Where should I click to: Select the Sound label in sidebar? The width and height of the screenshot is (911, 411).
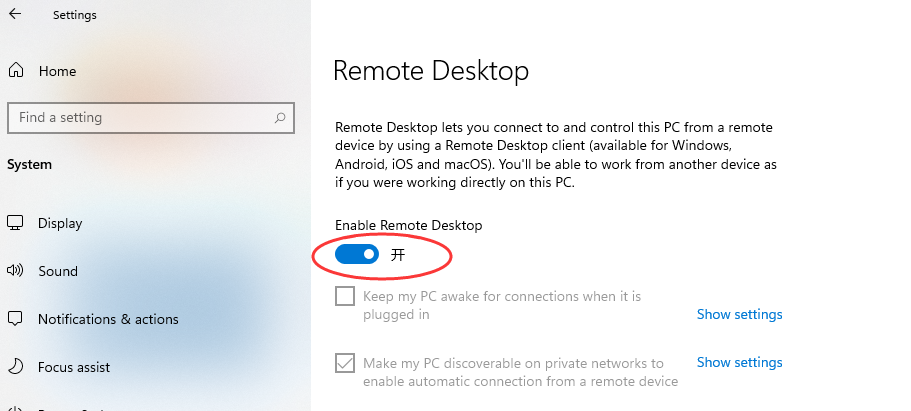pyautogui.click(x=58, y=271)
